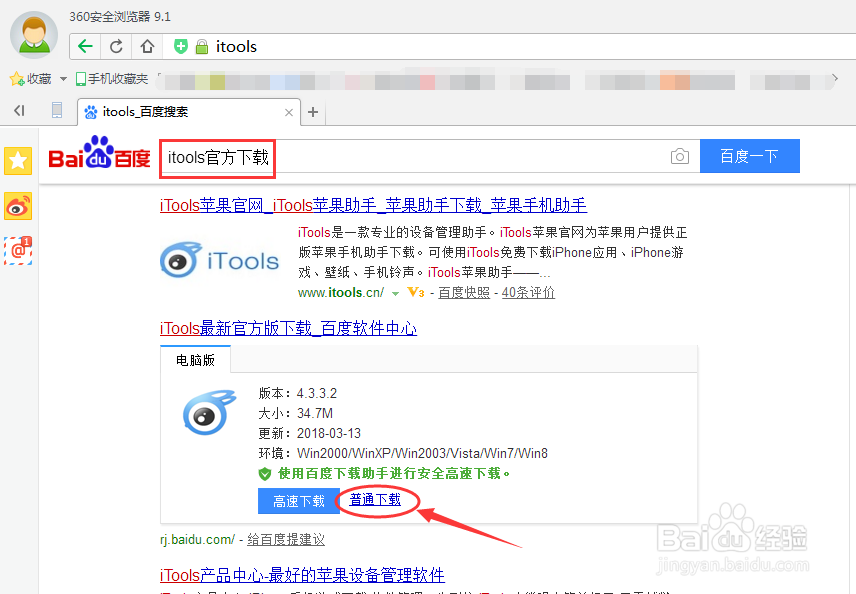
Task: Click the size text 34.7M
Action: pyautogui.click(x=314, y=413)
